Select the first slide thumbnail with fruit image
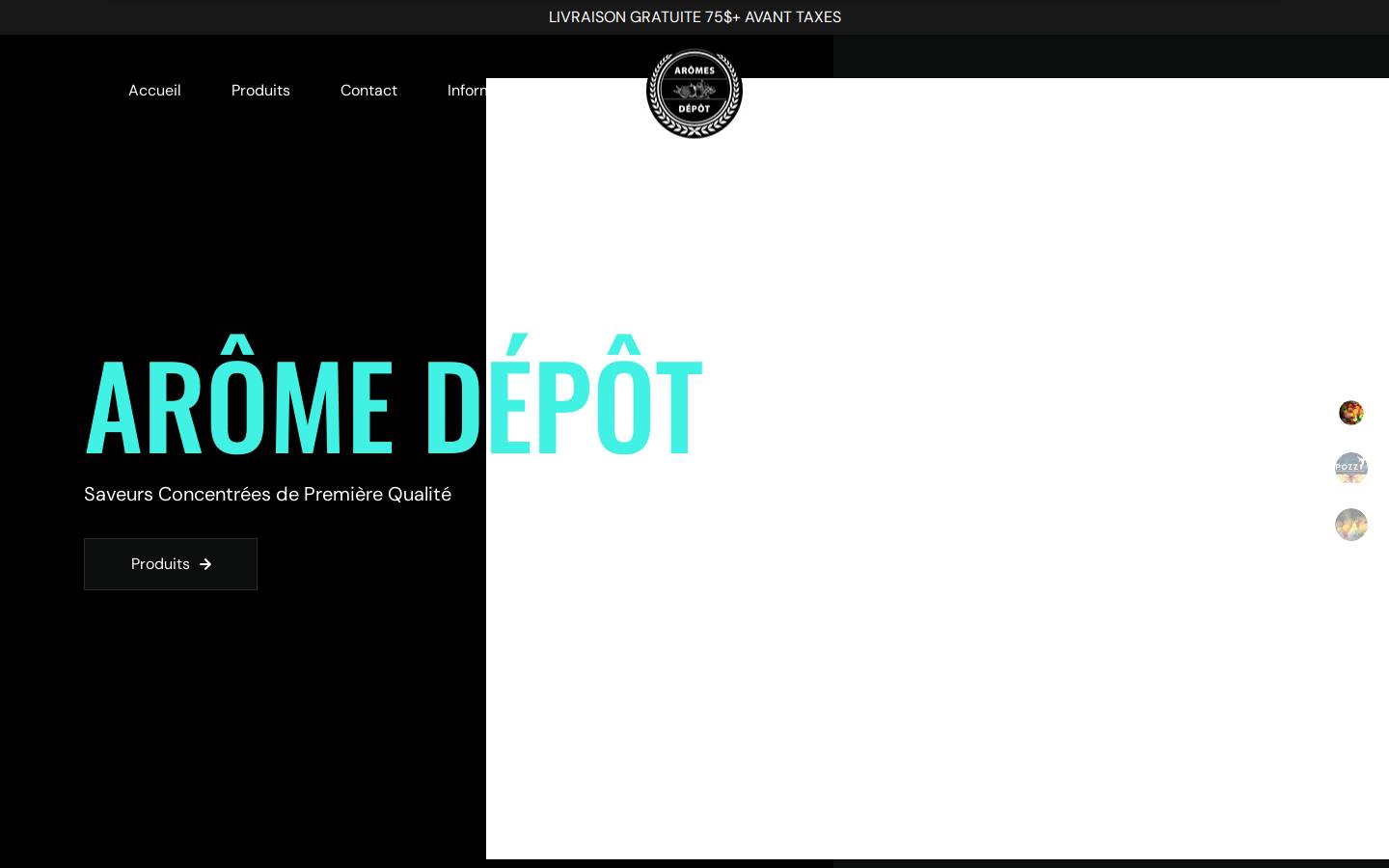The width and height of the screenshot is (1389, 868). tap(1351, 413)
